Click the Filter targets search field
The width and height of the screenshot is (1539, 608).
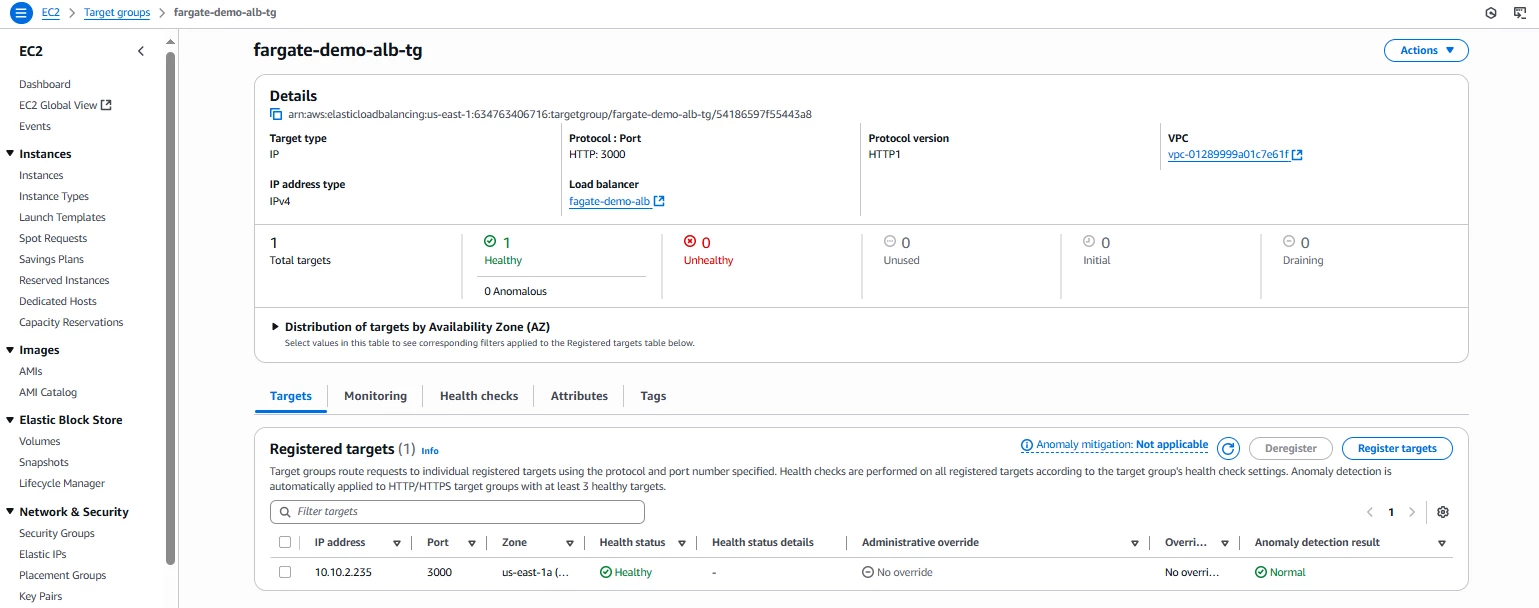point(457,512)
